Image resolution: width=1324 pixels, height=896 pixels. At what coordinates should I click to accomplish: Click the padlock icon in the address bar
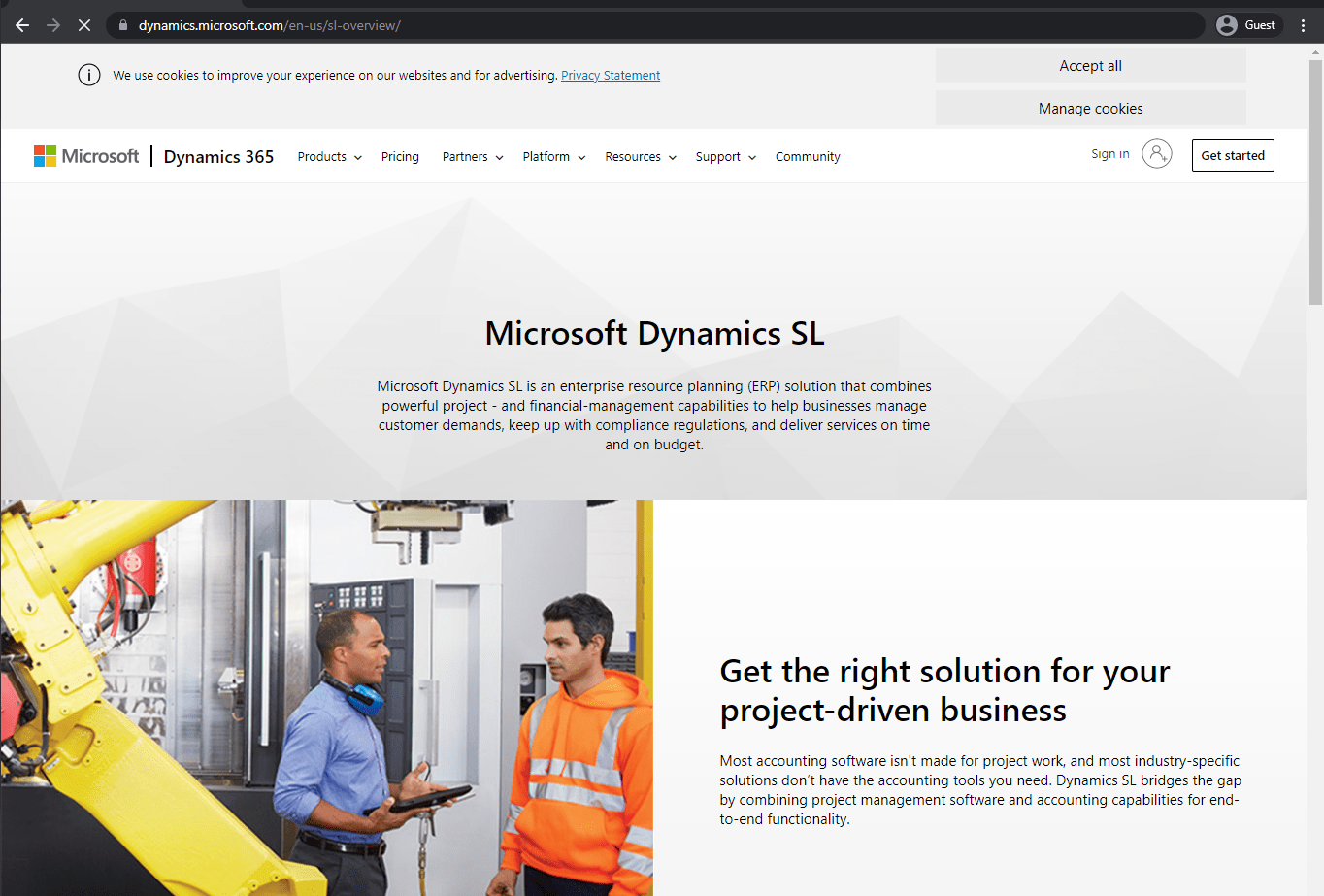[122, 25]
